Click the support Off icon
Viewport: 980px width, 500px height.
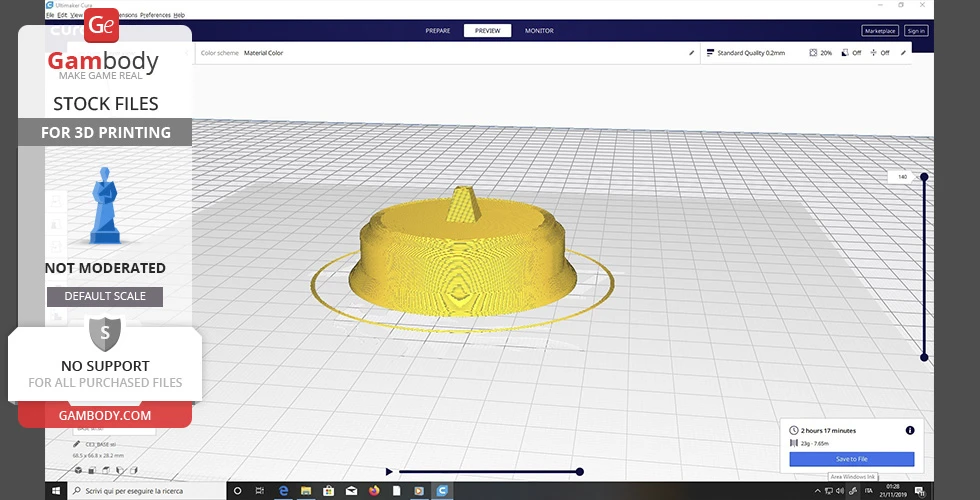click(845, 53)
